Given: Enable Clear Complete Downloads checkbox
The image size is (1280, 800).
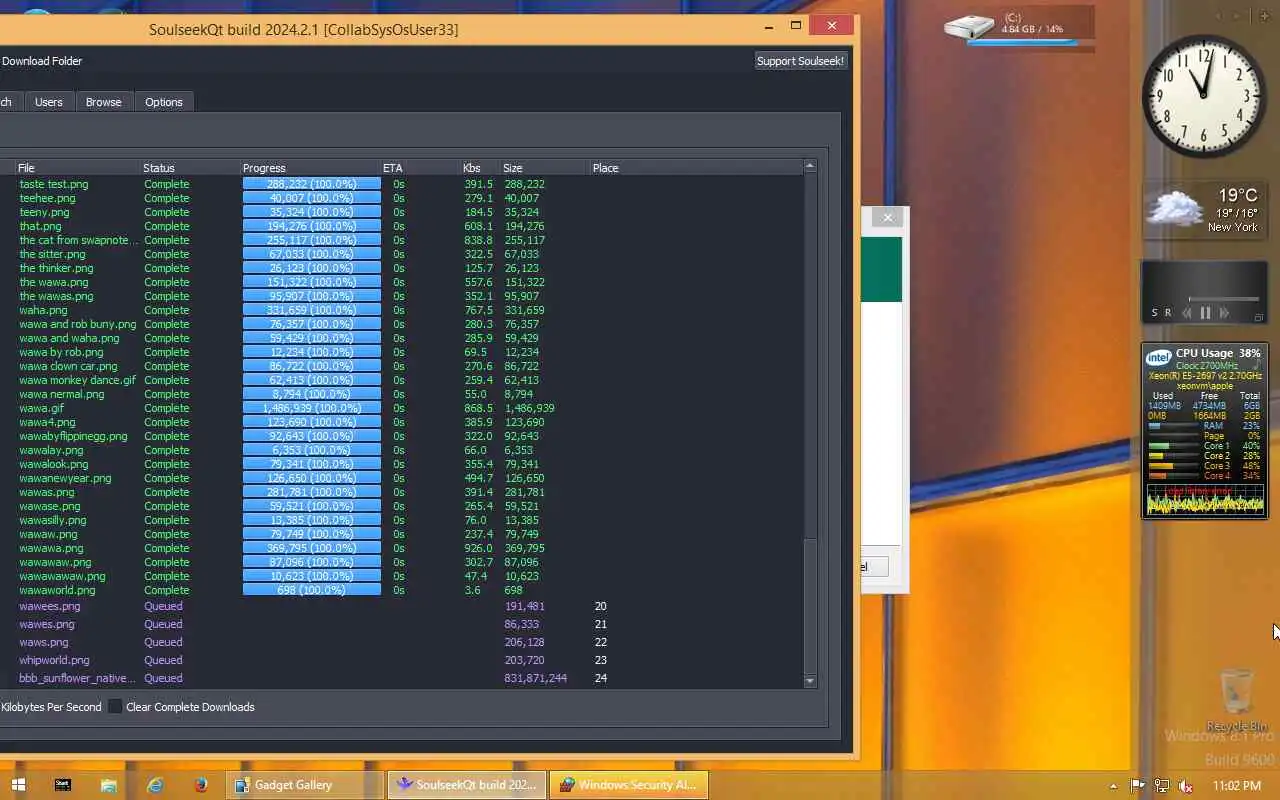Looking at the screenshot, I should [x=115, y=707].
